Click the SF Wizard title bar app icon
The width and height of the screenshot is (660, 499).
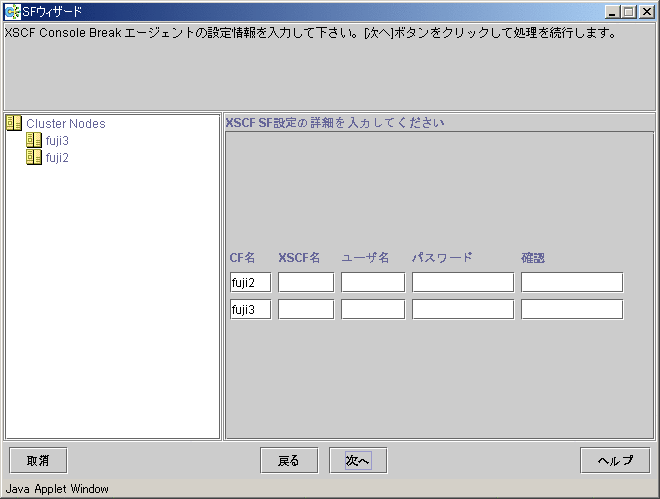(12, 12)
